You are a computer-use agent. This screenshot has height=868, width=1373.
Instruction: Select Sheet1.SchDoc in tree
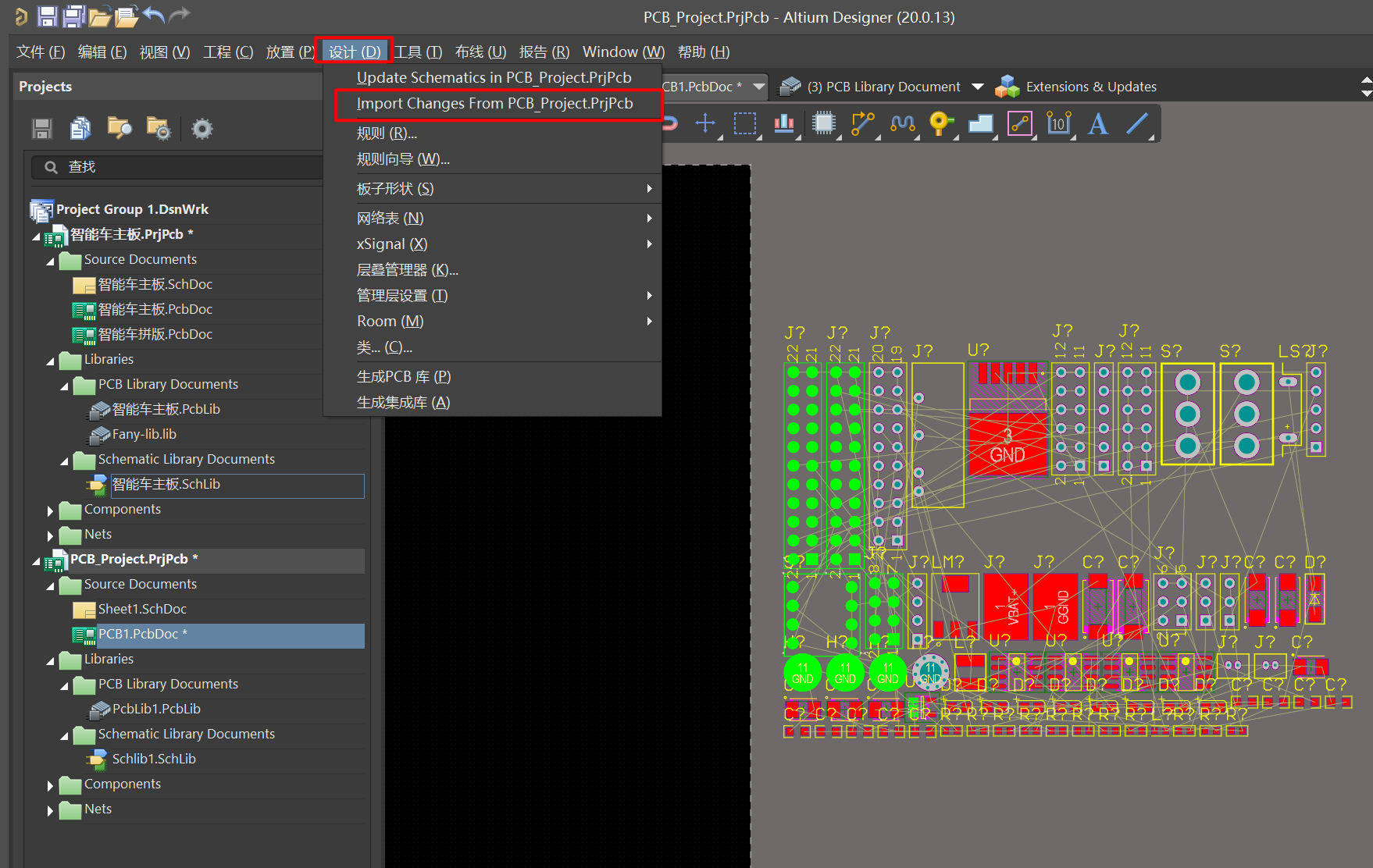[142, 609]
